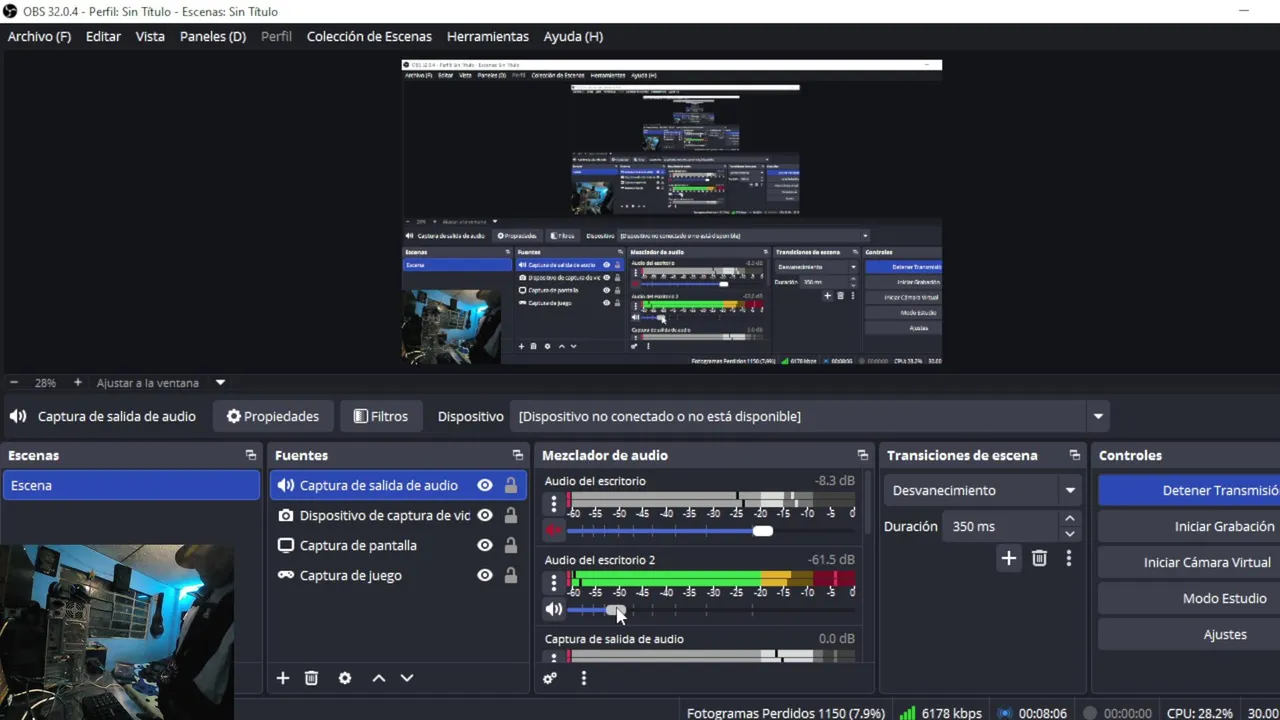This screenshot has width=1280, height=720.
Task: Click Audio del escritorio 2 volume slider handle
Action: 616,610
